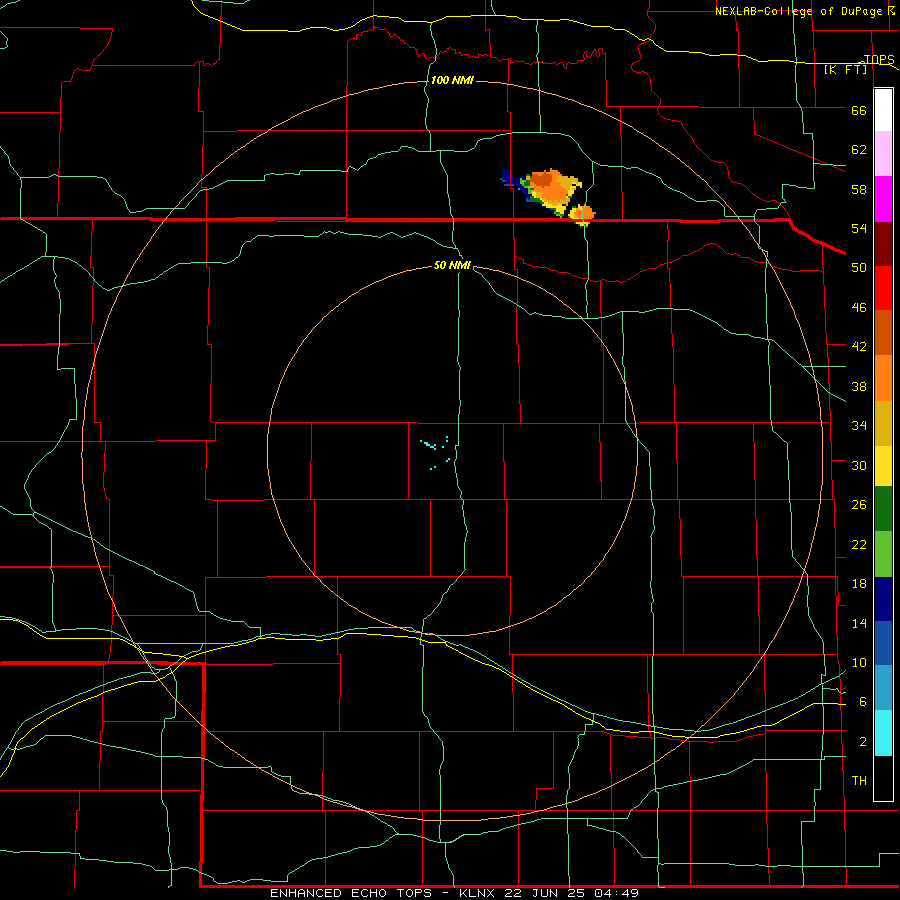Click the legend label 'TH'

pos(859,781)
